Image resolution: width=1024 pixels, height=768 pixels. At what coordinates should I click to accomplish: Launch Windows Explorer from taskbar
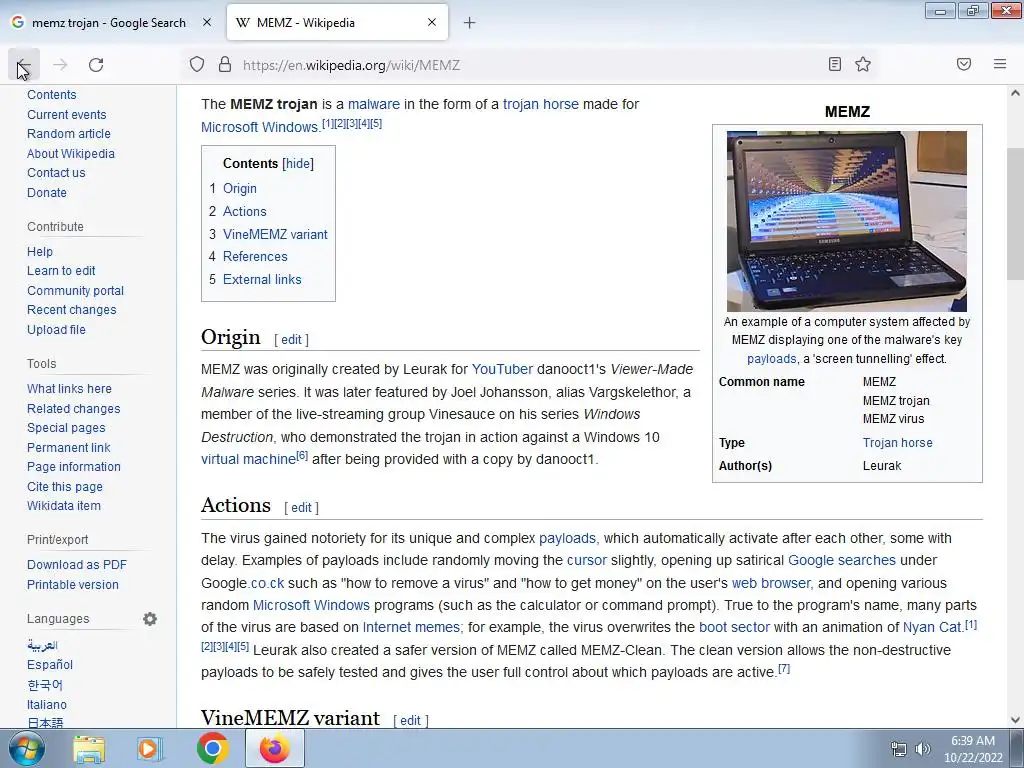click(89, 748)
